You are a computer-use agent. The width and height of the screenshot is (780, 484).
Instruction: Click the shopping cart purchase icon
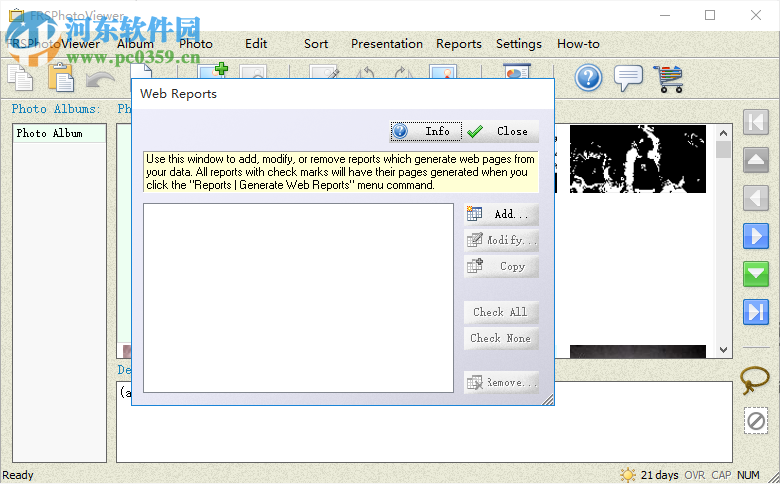tap(669, 79)
